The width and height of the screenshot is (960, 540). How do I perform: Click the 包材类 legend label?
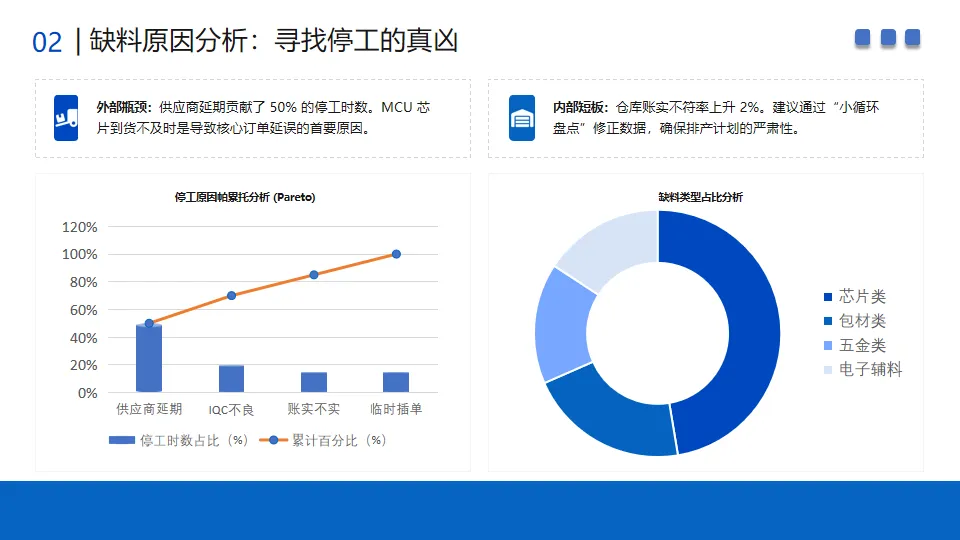[x=862, y=321]
